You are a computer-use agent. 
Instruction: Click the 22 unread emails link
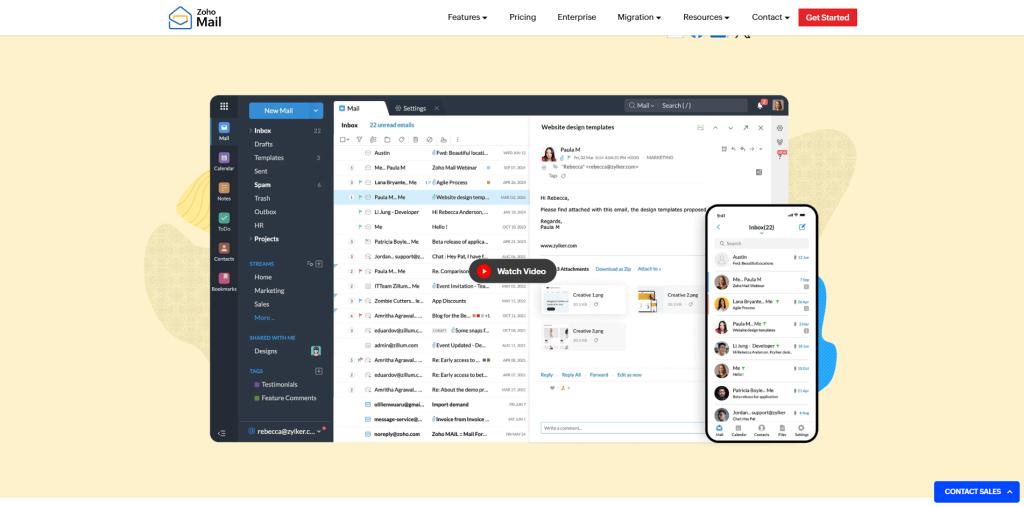(392, 125)
